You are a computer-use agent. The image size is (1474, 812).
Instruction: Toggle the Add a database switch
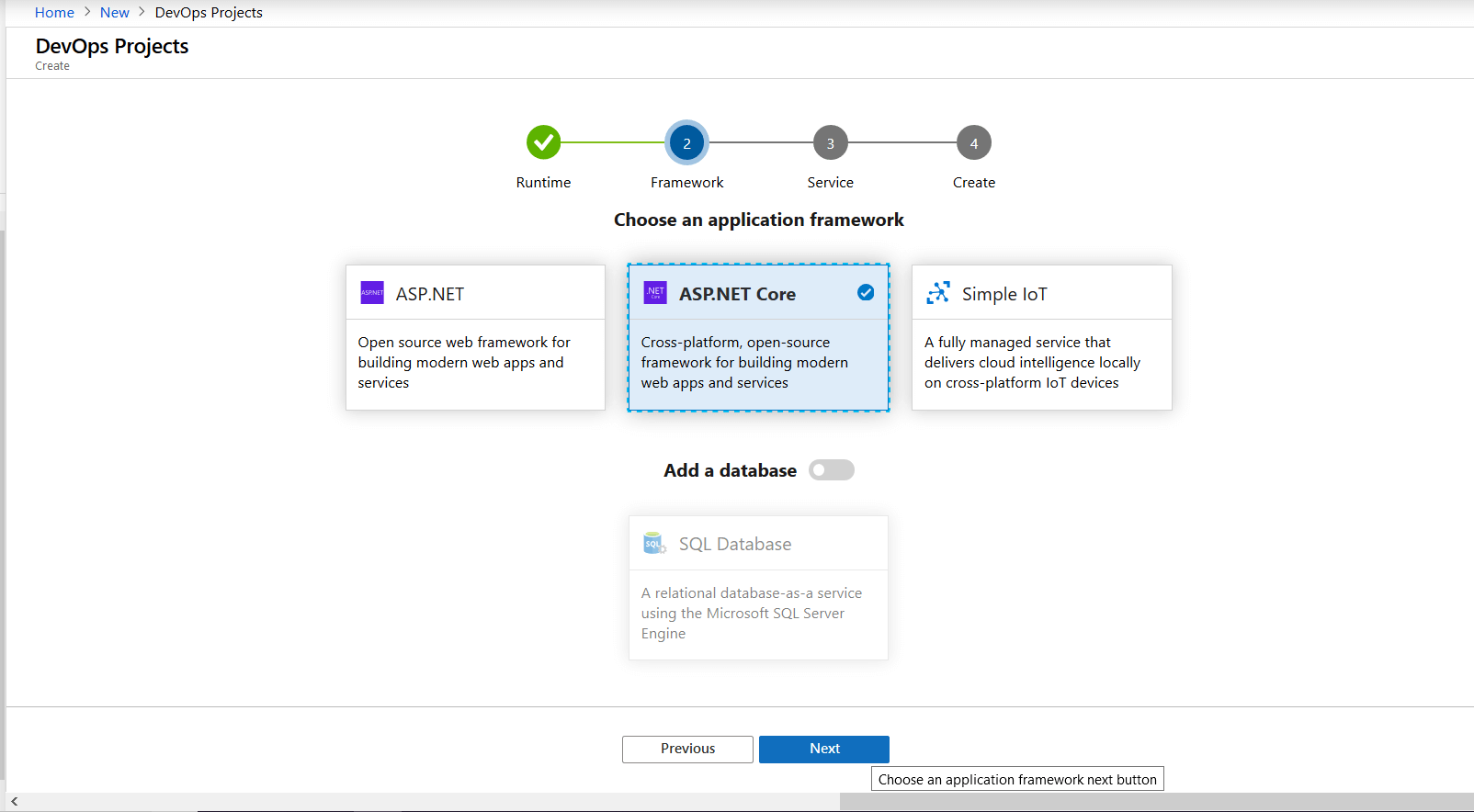pyautogui.click(x=832, y=470)
